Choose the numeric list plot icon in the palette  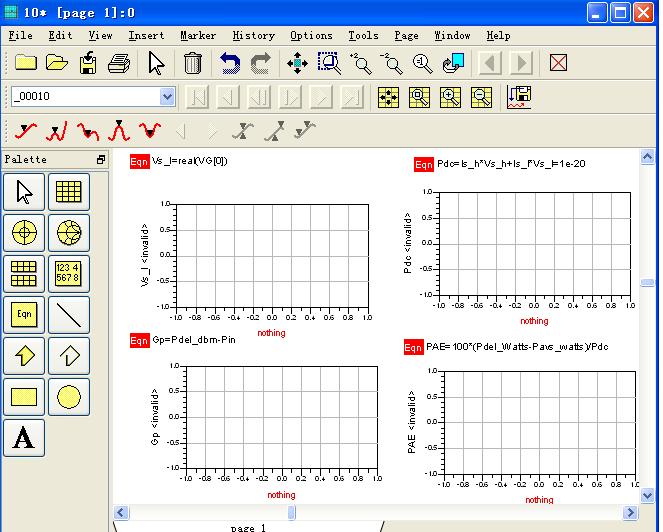coord(68,274)
